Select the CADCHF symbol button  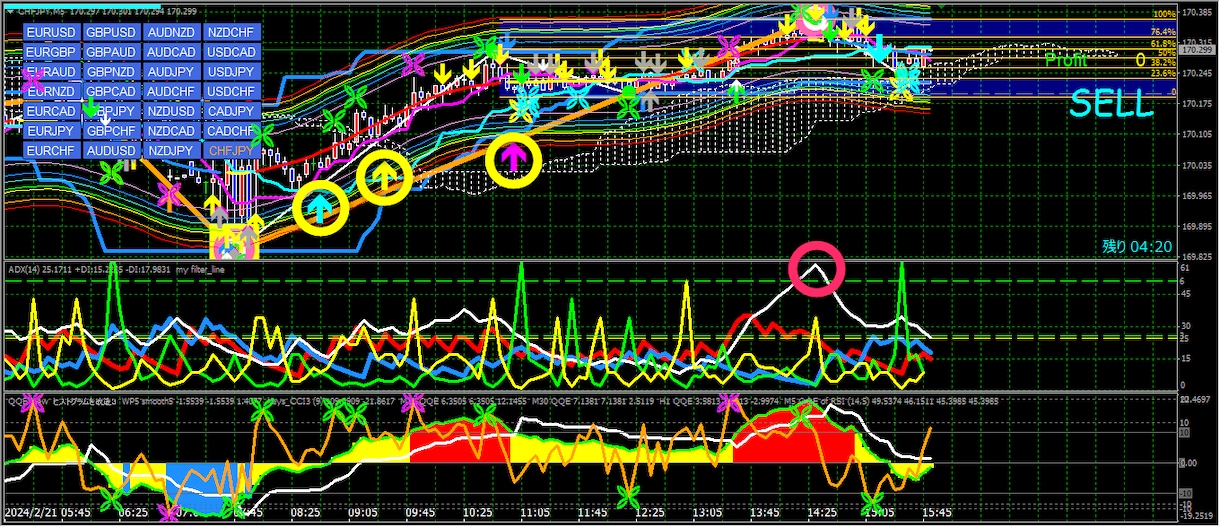coord(231,131)
